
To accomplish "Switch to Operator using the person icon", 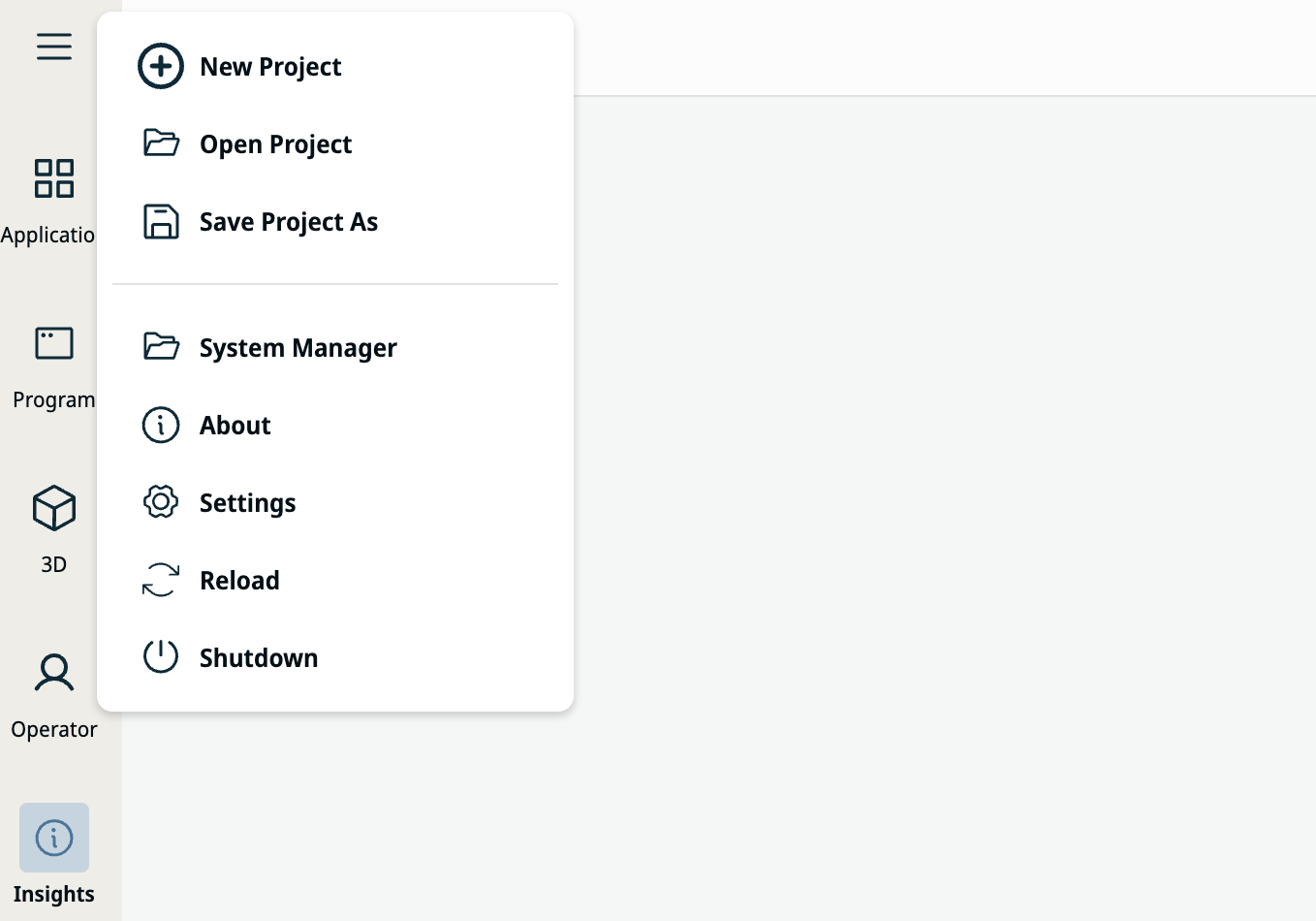I will point(54,673).
